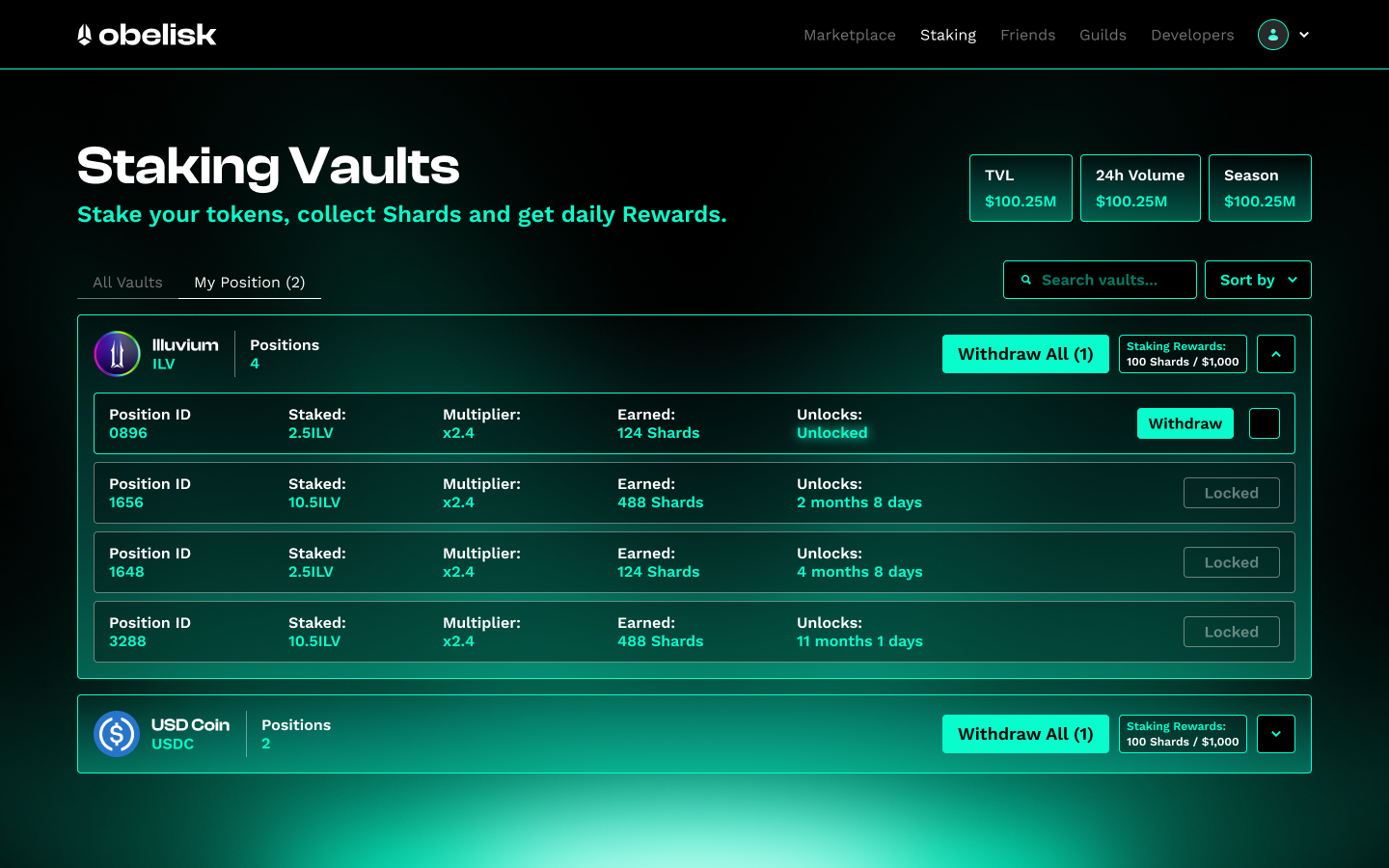The height and width of the screenshot is (868, 1389).
Task: Withdraw all from the USD Coin vault
Action: pyautogui.click(x=1025, y=734)
